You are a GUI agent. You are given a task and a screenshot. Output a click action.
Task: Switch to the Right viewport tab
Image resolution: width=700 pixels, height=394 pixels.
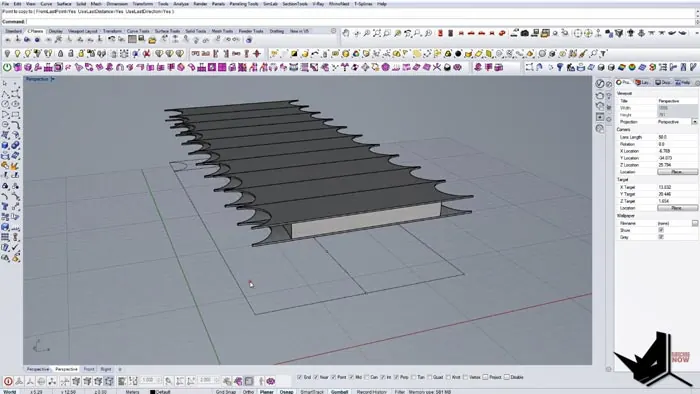(x=106, y=369)
